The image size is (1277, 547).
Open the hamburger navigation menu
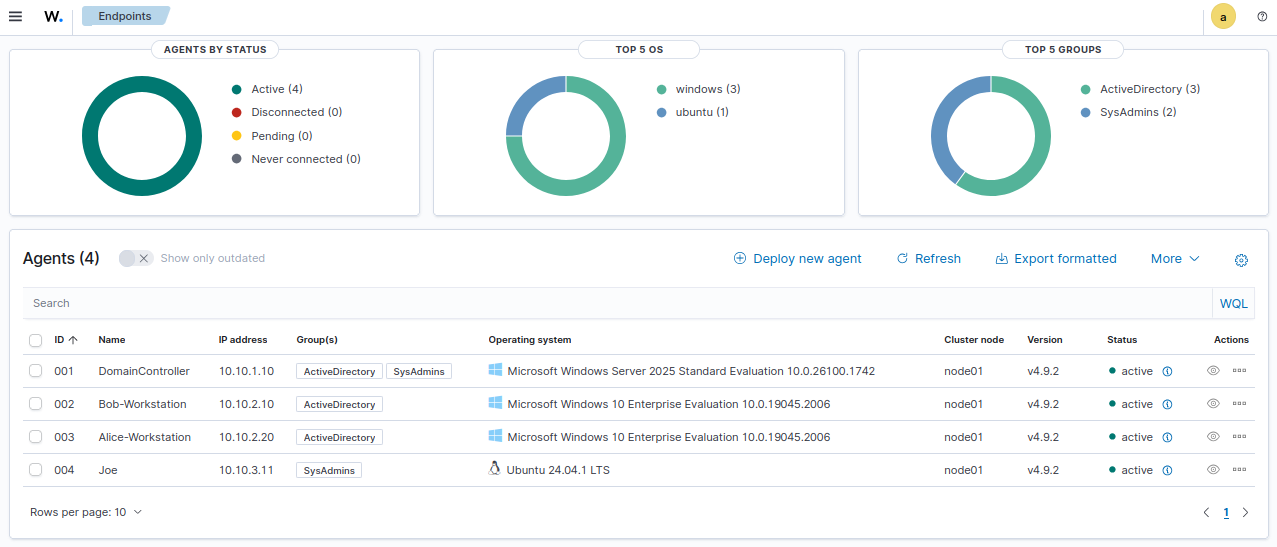point(15,17)
